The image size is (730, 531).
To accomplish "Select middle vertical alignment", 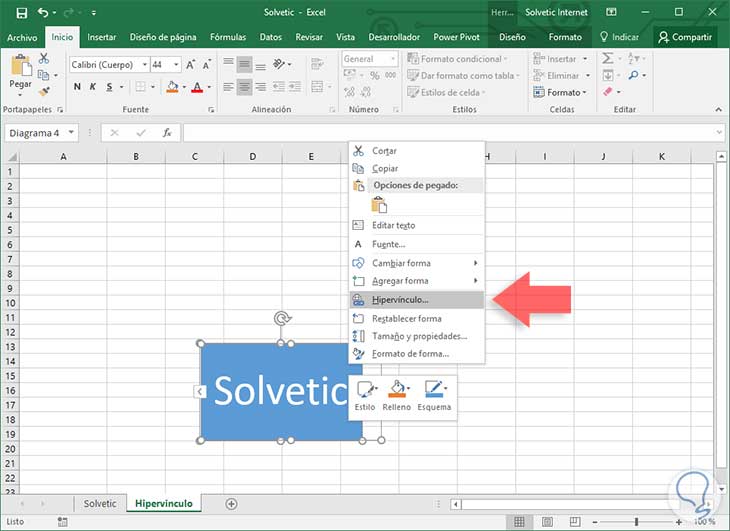I will pos(244,64).
